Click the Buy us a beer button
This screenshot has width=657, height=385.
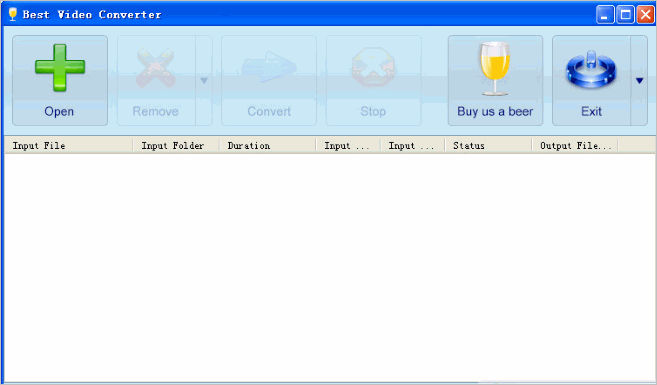point(495,80)
